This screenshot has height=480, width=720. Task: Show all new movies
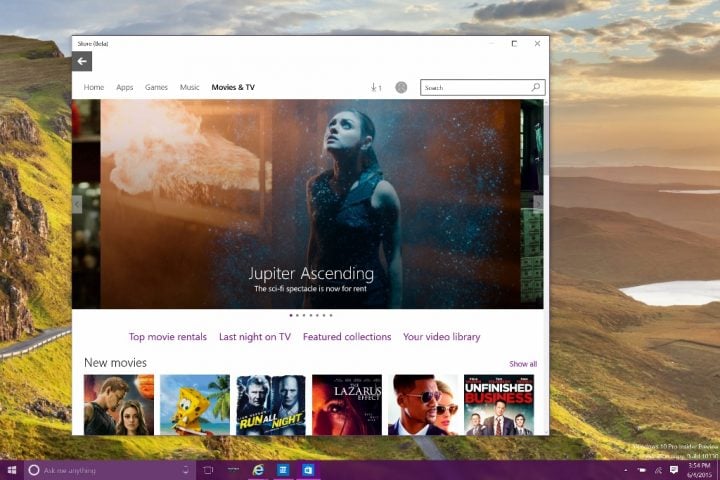[523, 364]
